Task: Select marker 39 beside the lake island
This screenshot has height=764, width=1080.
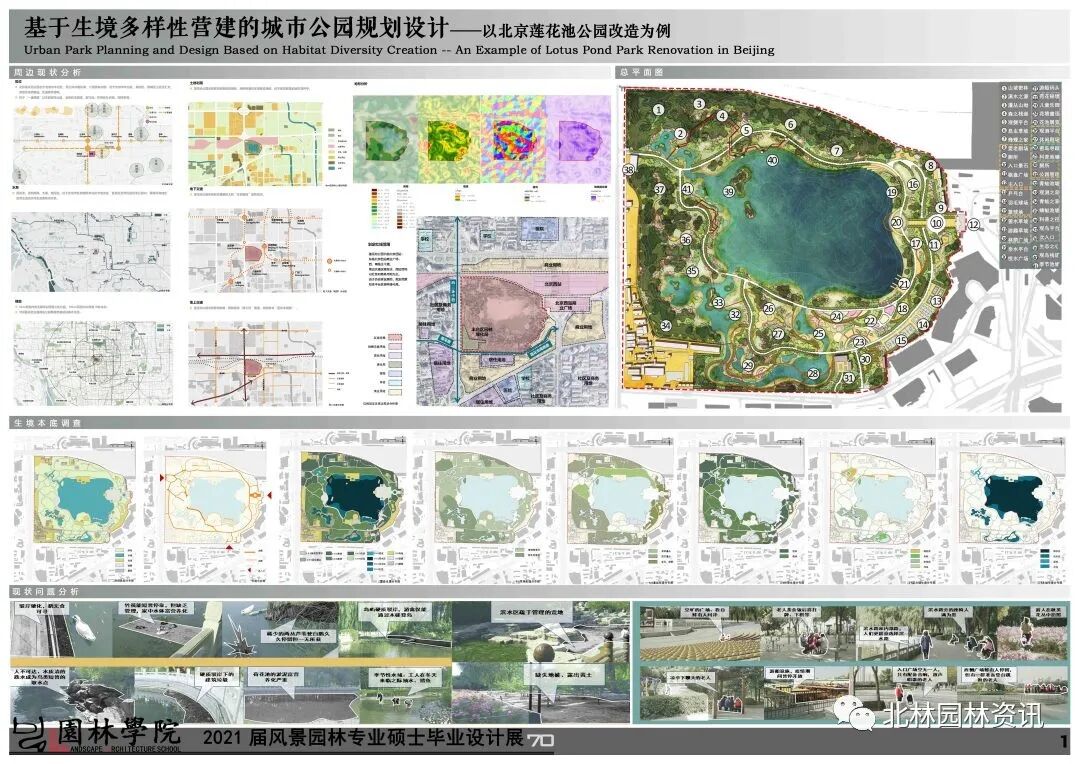Action: pyautogui.click(x=729, y=192)
